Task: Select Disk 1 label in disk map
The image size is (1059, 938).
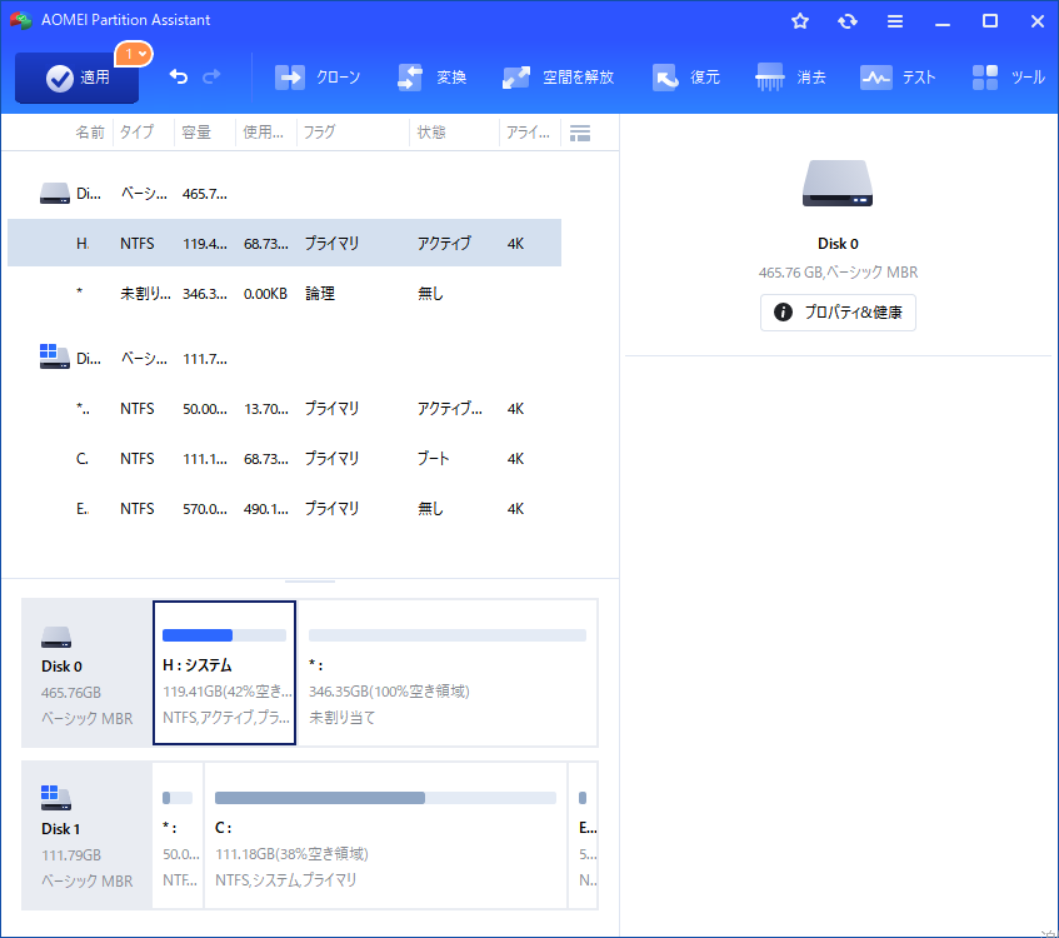Action: [x=61, y=829]
